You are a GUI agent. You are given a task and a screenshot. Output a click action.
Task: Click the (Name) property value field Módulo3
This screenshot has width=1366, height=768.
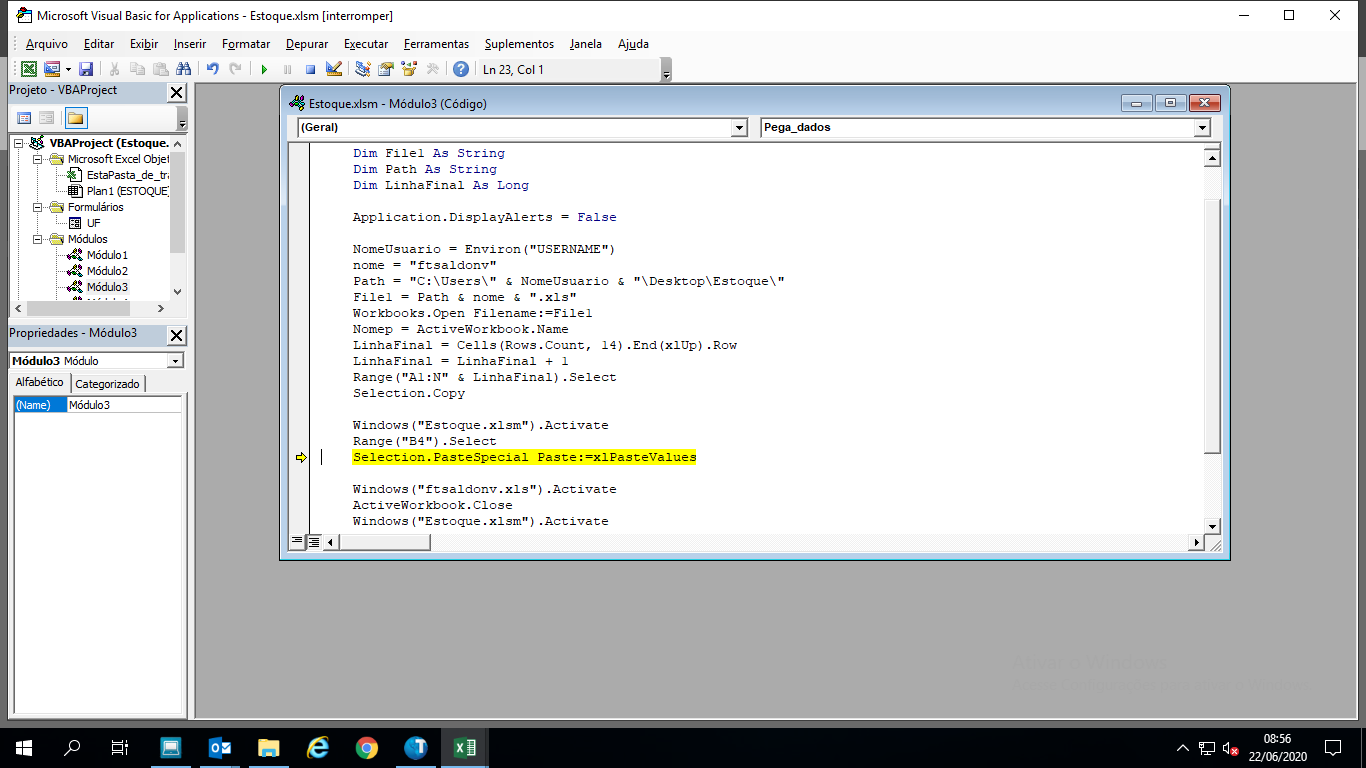click(124, 405)
